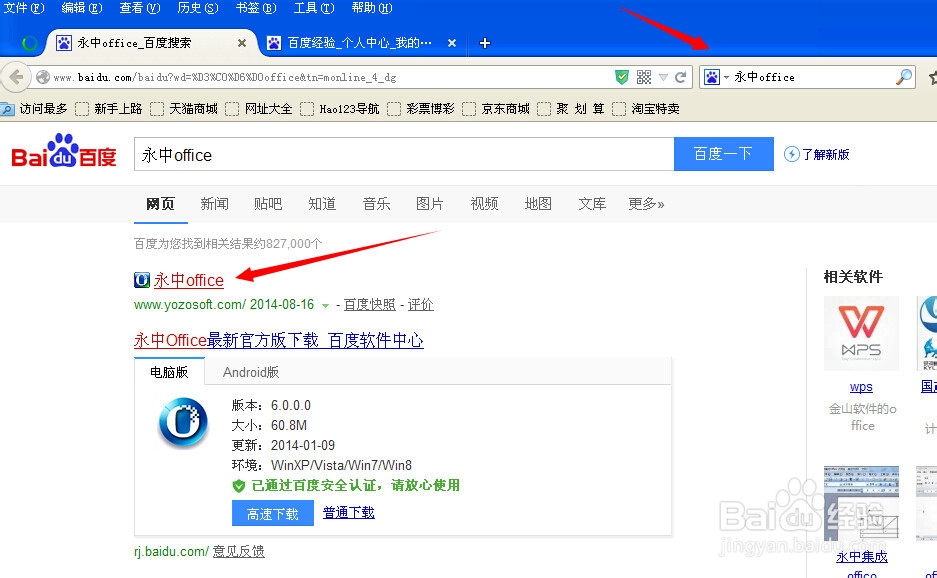Open the 书签 menu
The image size is (937, 578).
pyautogui.click(x=256, y=8)
